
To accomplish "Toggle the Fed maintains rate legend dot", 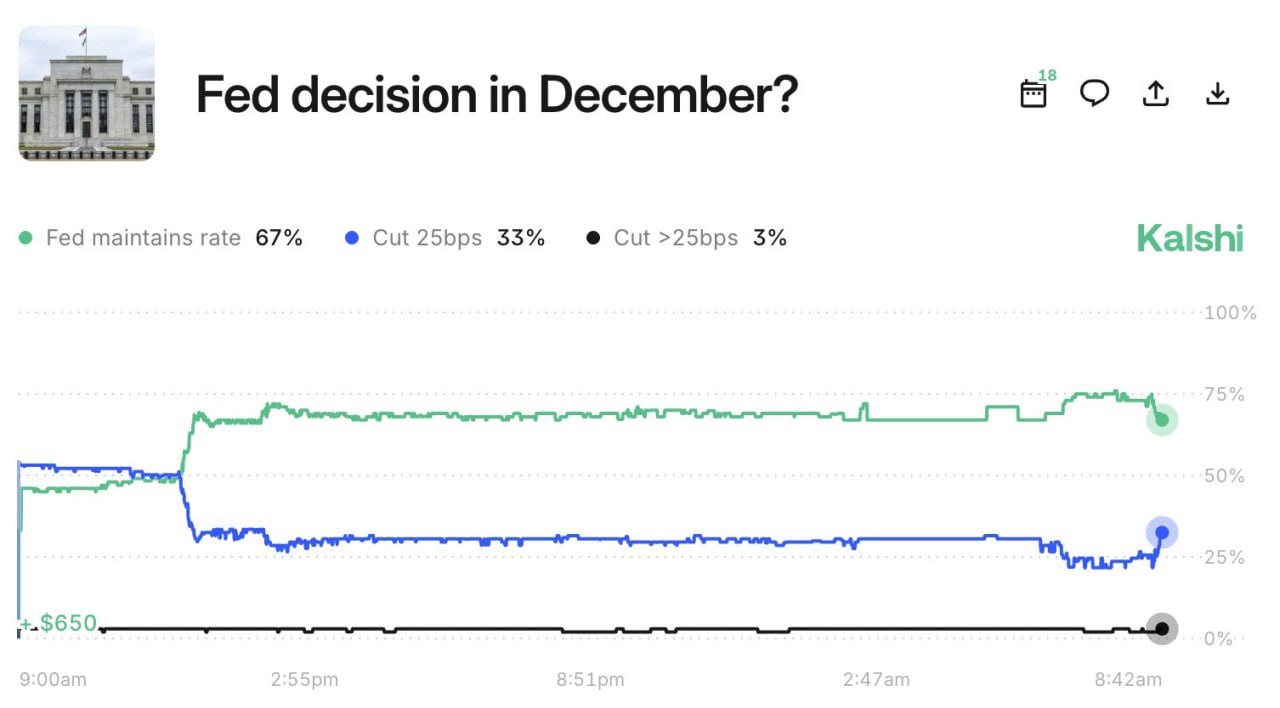I will point(26,238).
